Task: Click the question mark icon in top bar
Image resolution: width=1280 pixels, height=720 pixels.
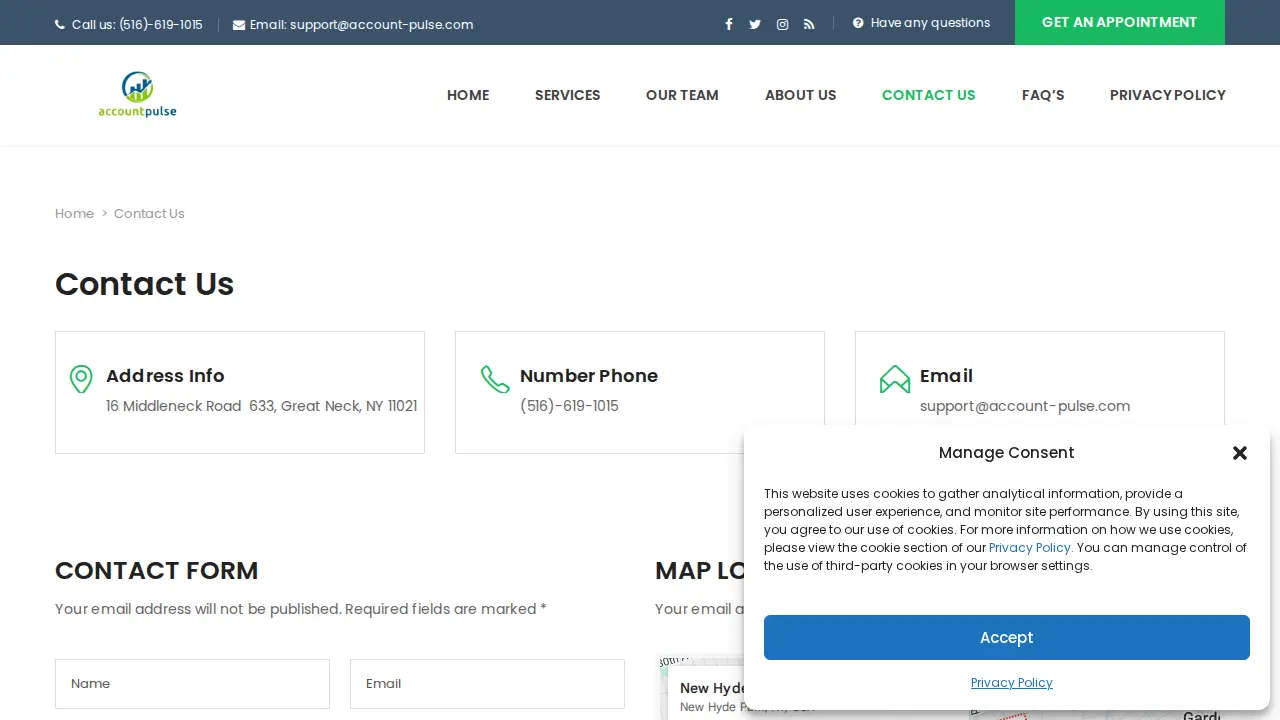Action: (858, 23)
